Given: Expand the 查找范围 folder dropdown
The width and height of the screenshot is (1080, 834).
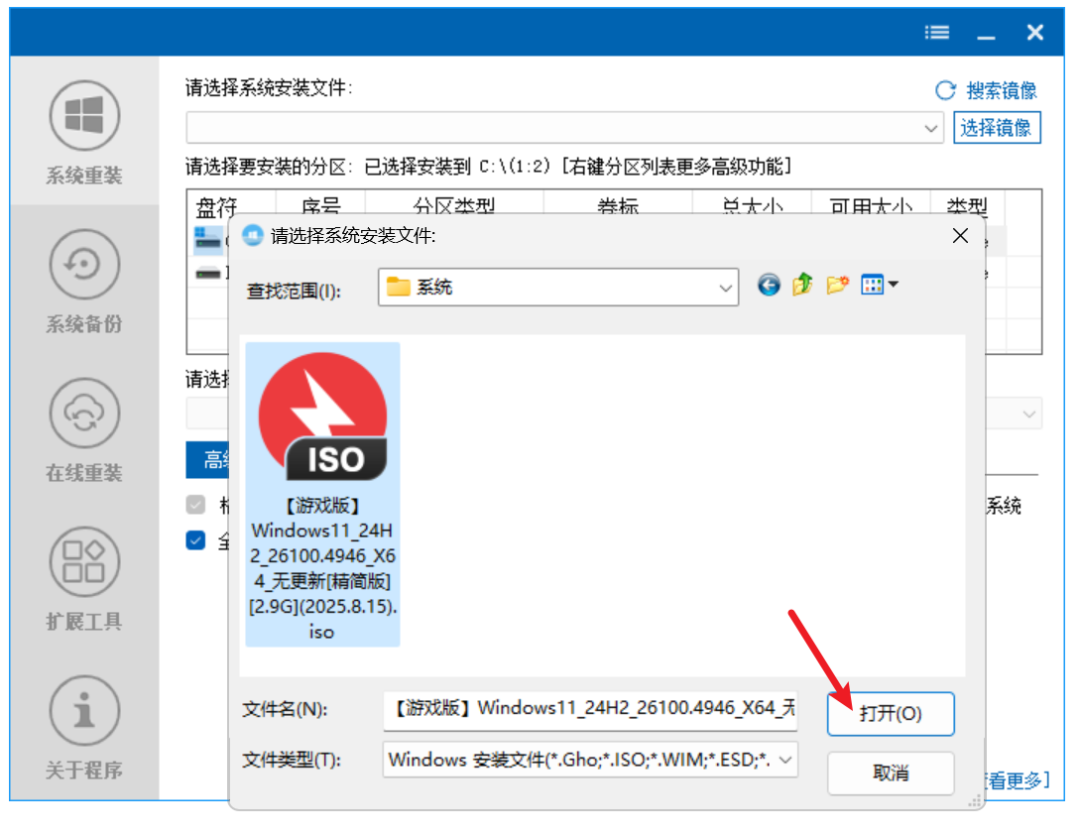Looking at the screenshot, I should (725, 287).
